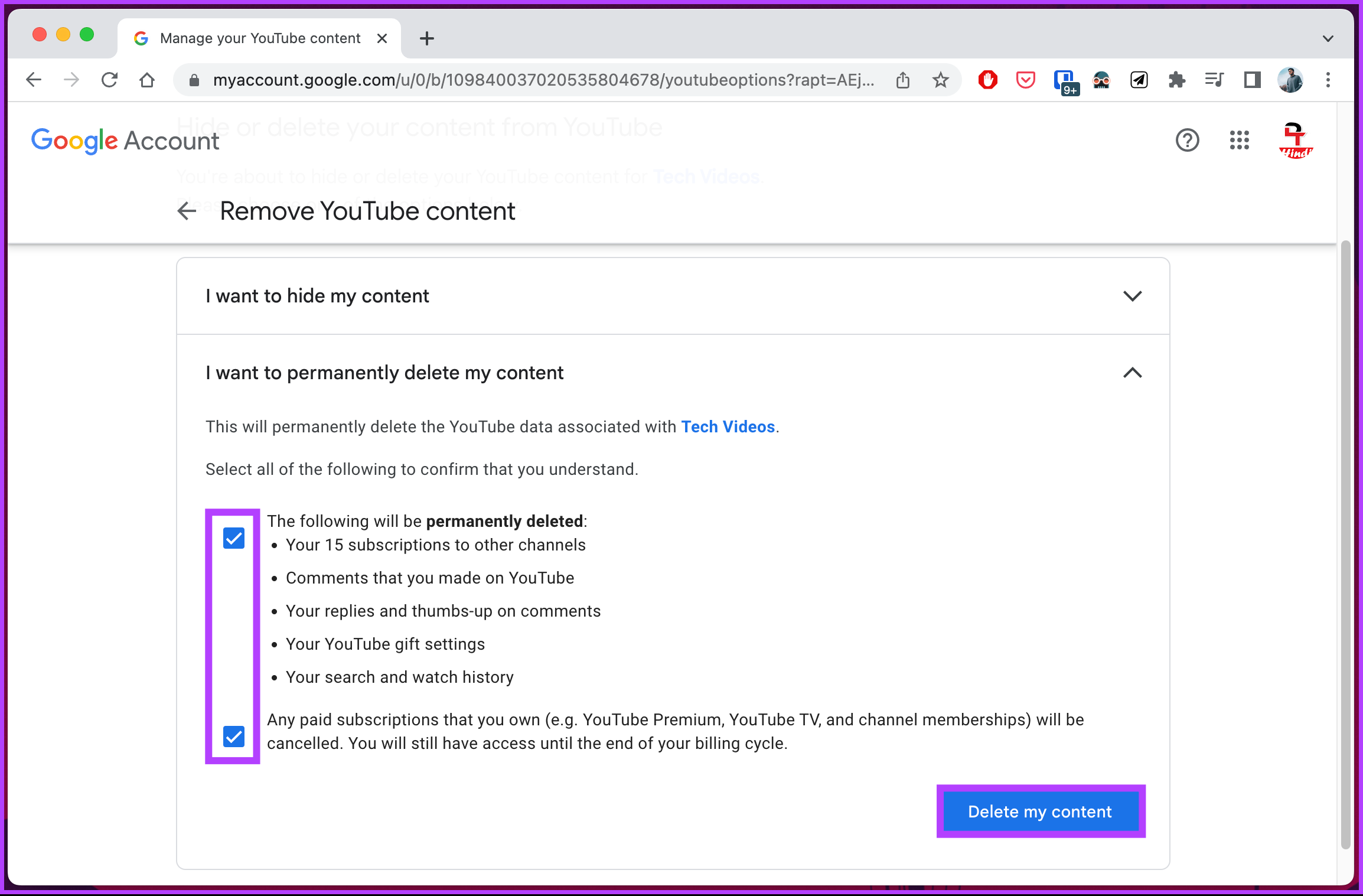This screenshot has width=1363, height=896.
Task: Open the Chrome three-dot menu
Action: pyautogui.click(x=1328, y=80)
